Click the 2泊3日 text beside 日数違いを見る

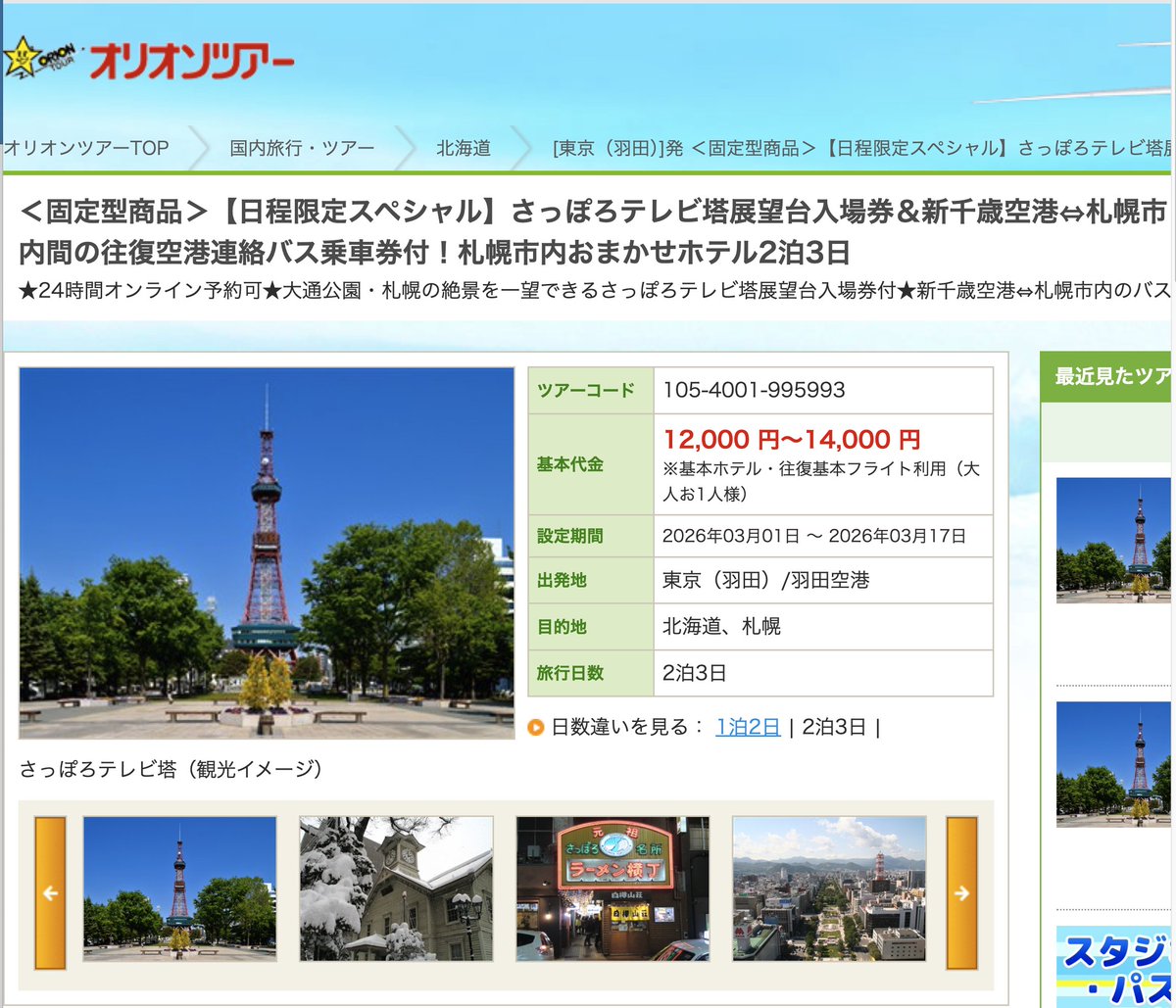point(834,727)
